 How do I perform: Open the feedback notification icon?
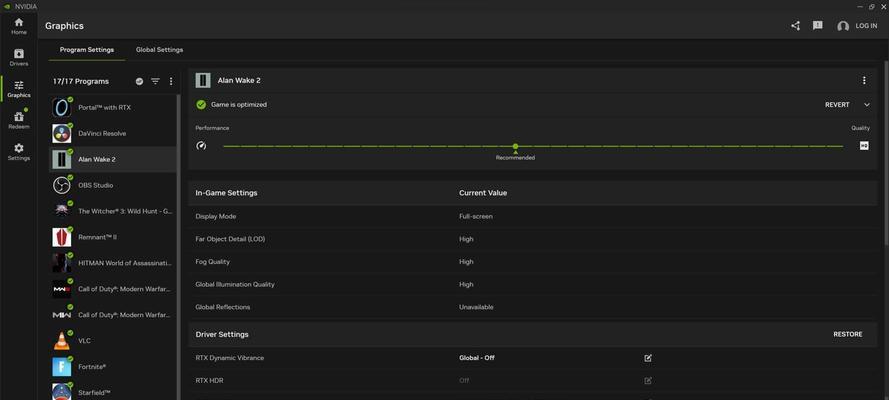click(817, 26)
